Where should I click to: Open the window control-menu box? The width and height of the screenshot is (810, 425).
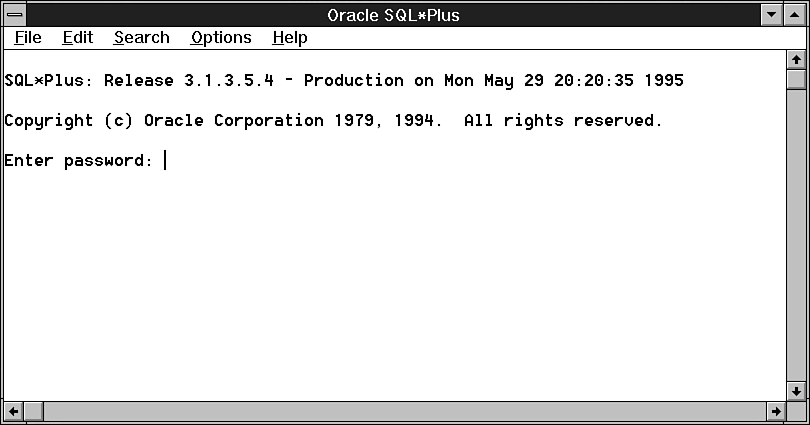click(x=14, y=14)
